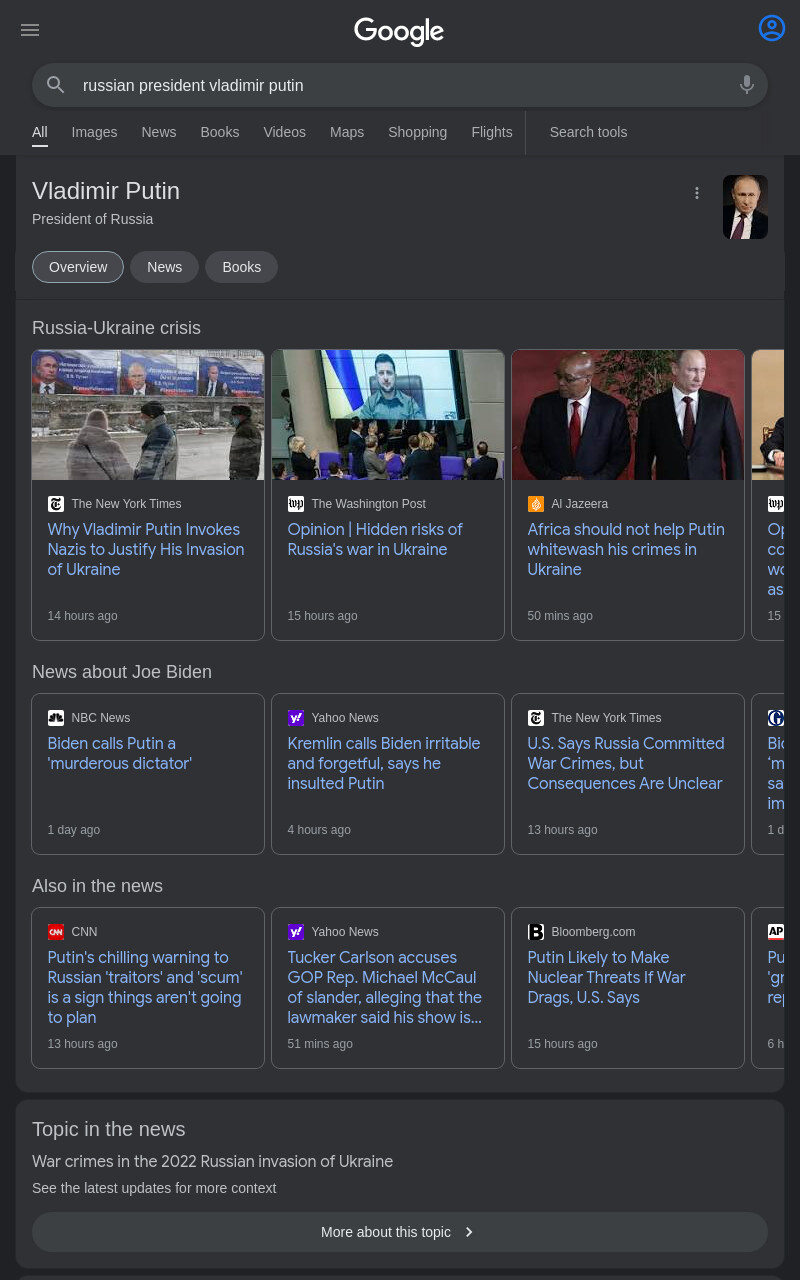Open the Al Jazeera article photo
Viewport: 800px width, 1280px height.
628,415
